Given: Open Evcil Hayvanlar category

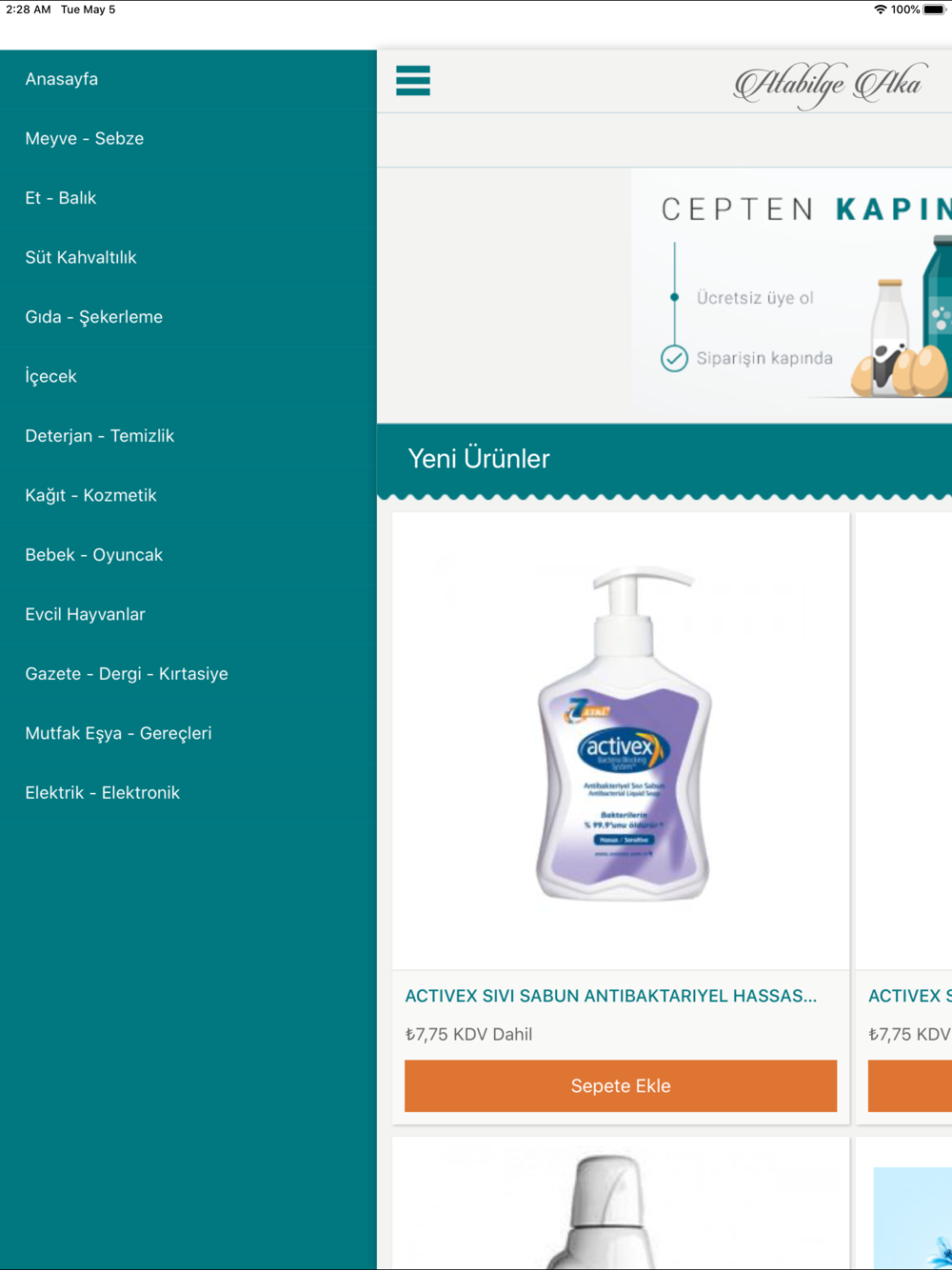Looking at the screenshot, I should [188, 615].
